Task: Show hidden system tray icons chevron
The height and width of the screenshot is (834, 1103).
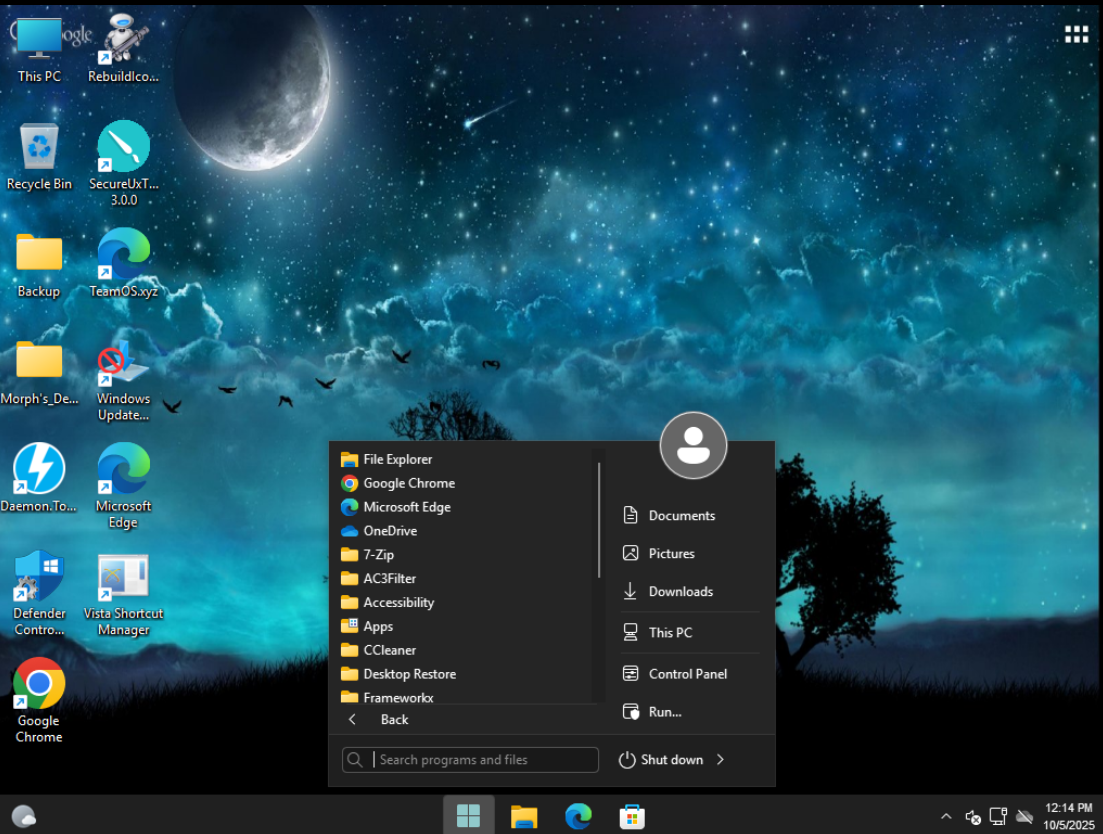Action: (x=946, y=816)
